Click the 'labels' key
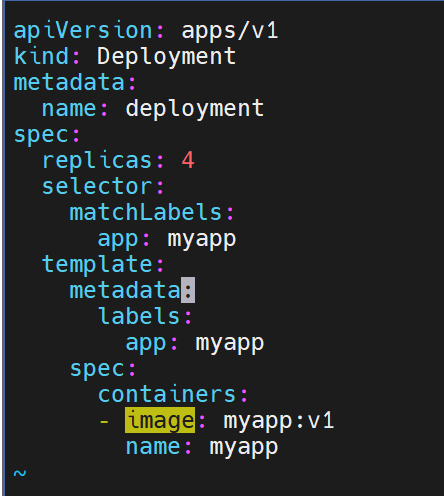The height and width of the screenshot is (496, 444). [139, 316]
